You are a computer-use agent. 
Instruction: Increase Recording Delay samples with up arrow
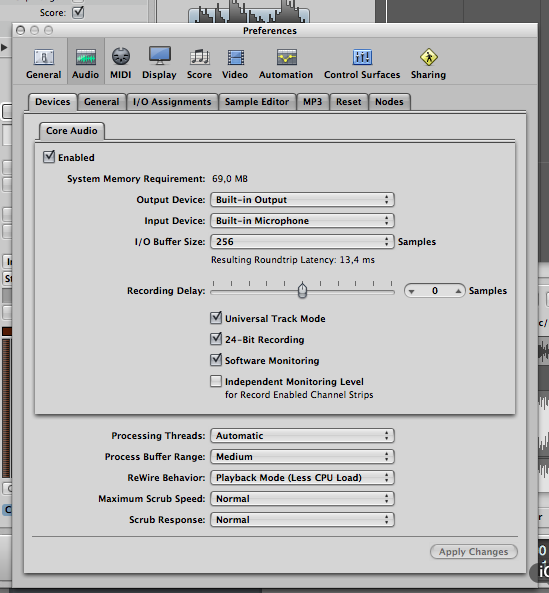pos(458,291)
